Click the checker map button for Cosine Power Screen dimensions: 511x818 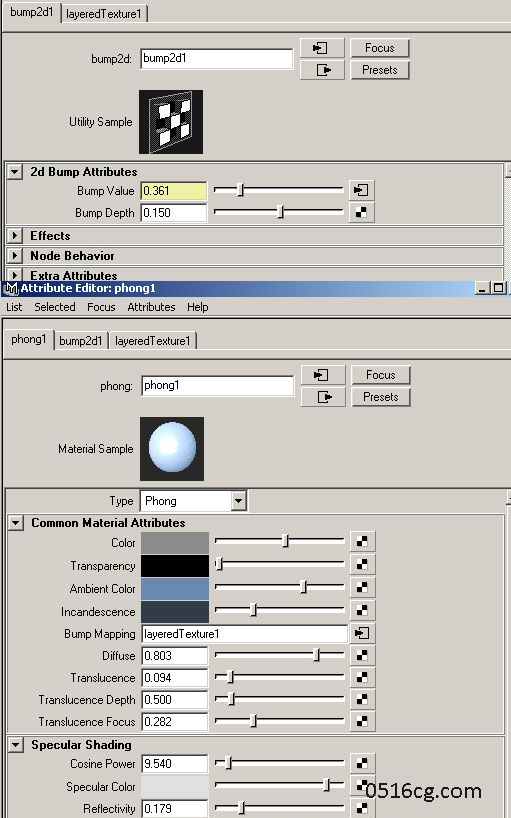tap(362, 764)
